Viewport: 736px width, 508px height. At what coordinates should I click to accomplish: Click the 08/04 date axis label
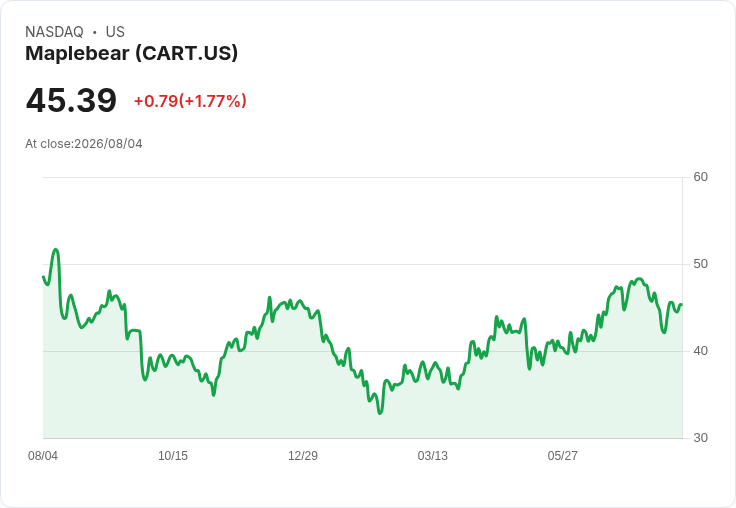tap(43, 456)
